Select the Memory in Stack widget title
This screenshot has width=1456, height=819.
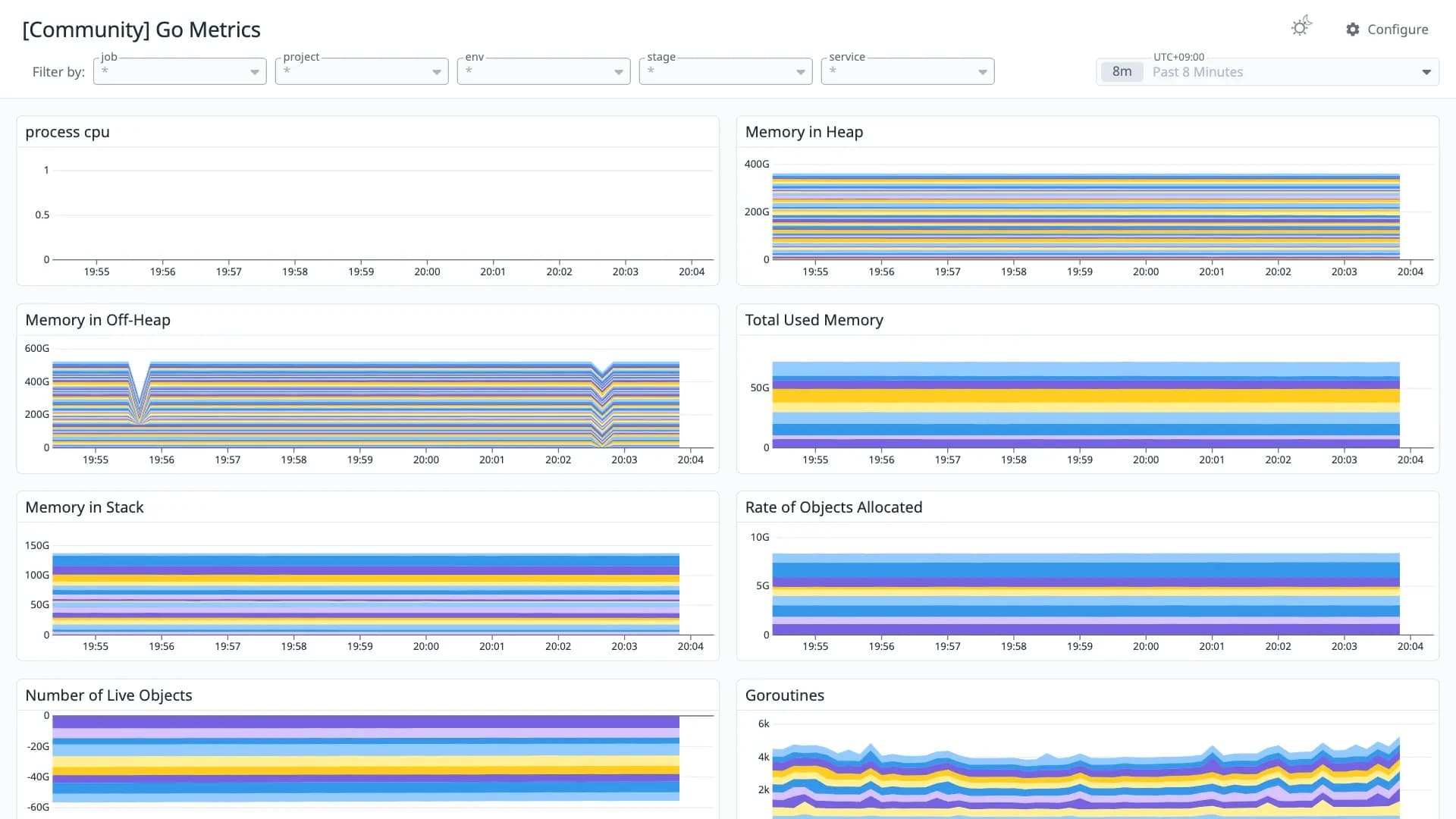[x=84, y=507]
